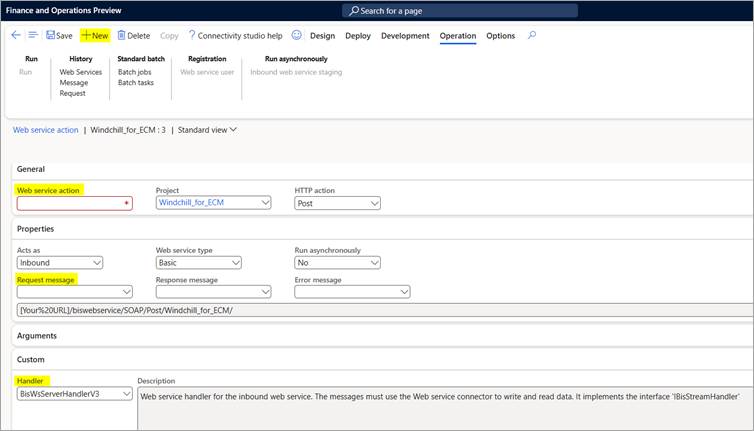Open the Design tab
Image resolution: width=754 pixels, height=431 pixels.
[322, 36]
